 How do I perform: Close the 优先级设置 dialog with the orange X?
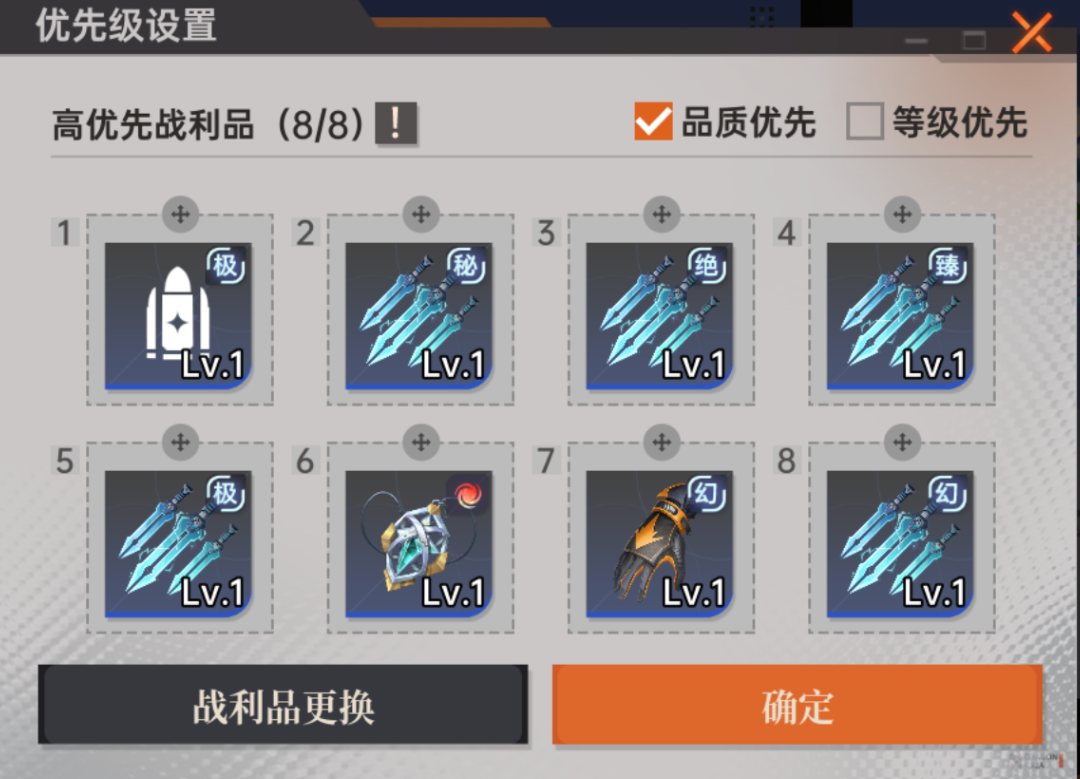coord(1032,32)
